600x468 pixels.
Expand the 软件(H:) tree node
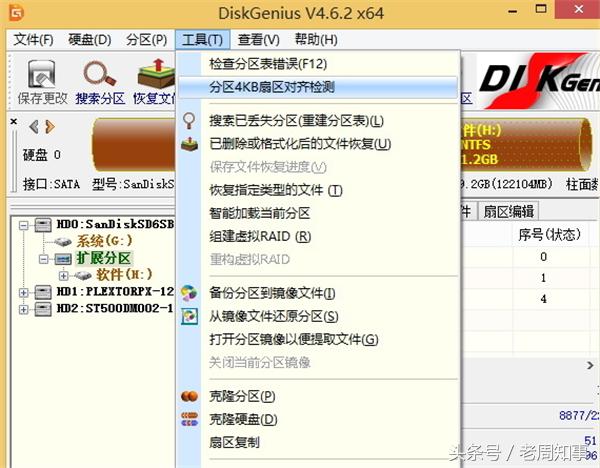pyautogui.click(x=64, y=276)
